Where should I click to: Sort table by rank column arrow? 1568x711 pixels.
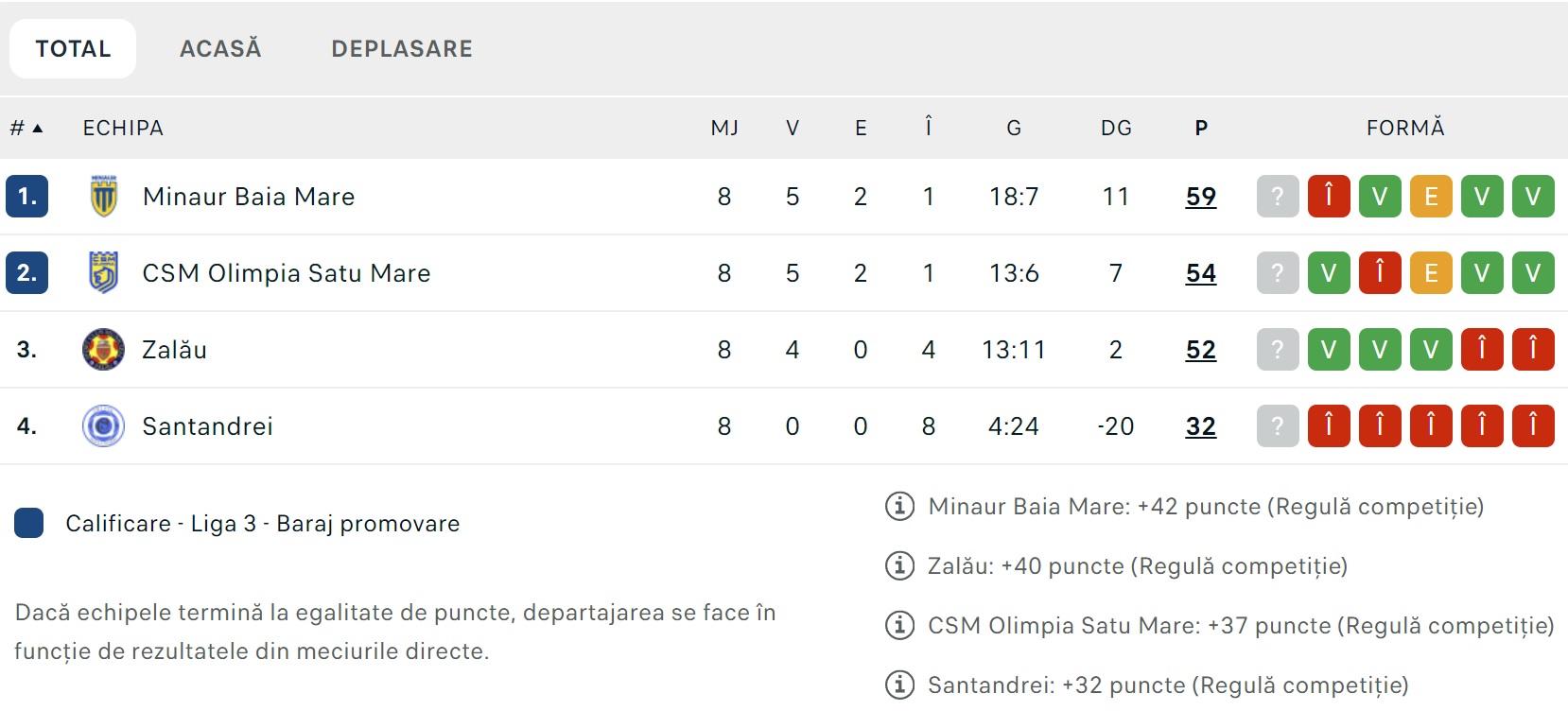point(37,129)
